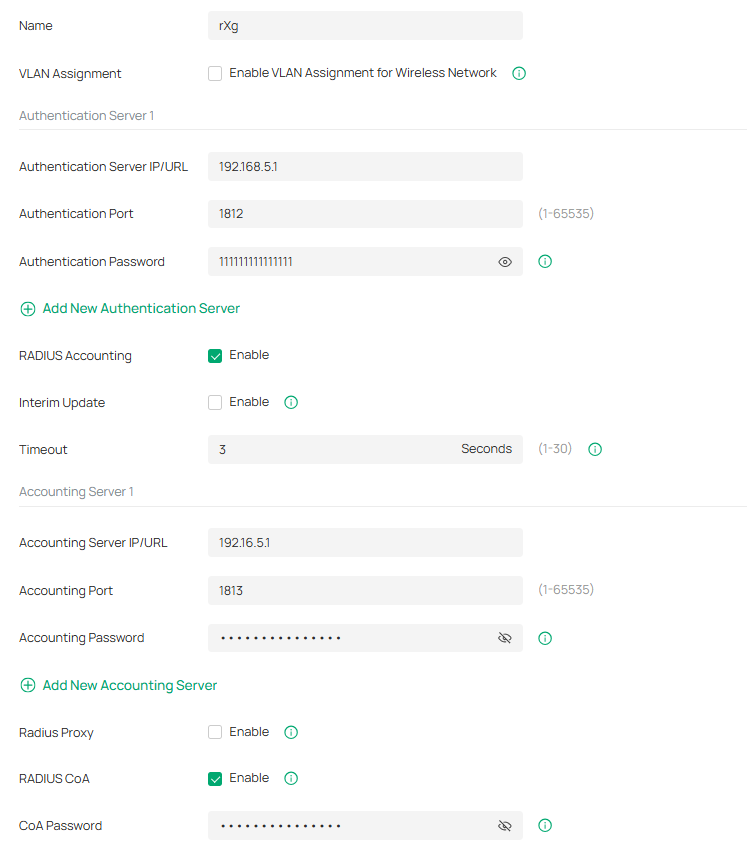Disable RADIUS Accounting checkbox
Image resolution: width=747 pixels, height=850 pixels.
pyautogui.click(x=215, y=356)
